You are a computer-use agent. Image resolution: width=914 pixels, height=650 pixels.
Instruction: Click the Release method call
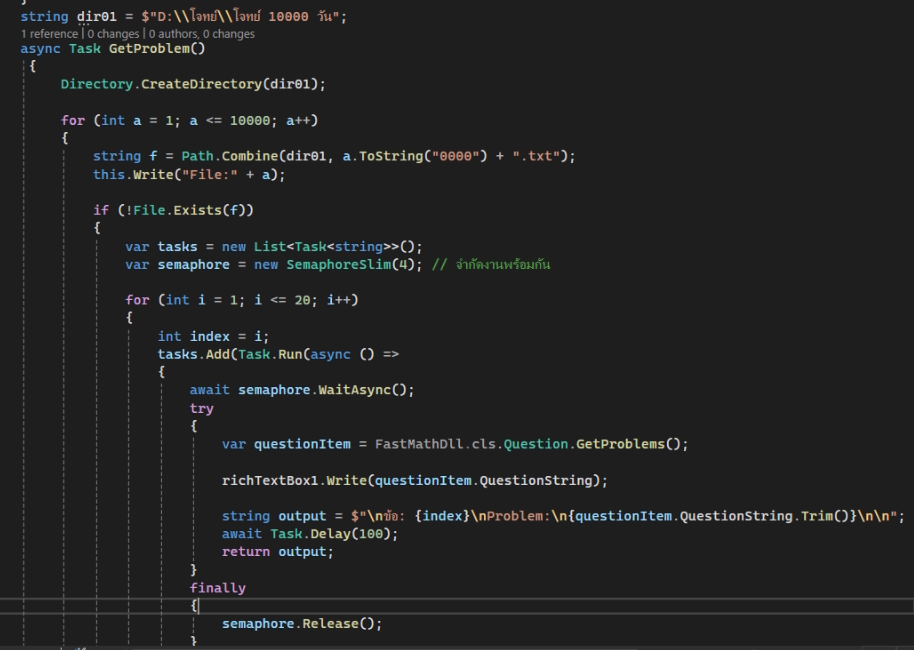pyautogui.click(x=331, y=624)
